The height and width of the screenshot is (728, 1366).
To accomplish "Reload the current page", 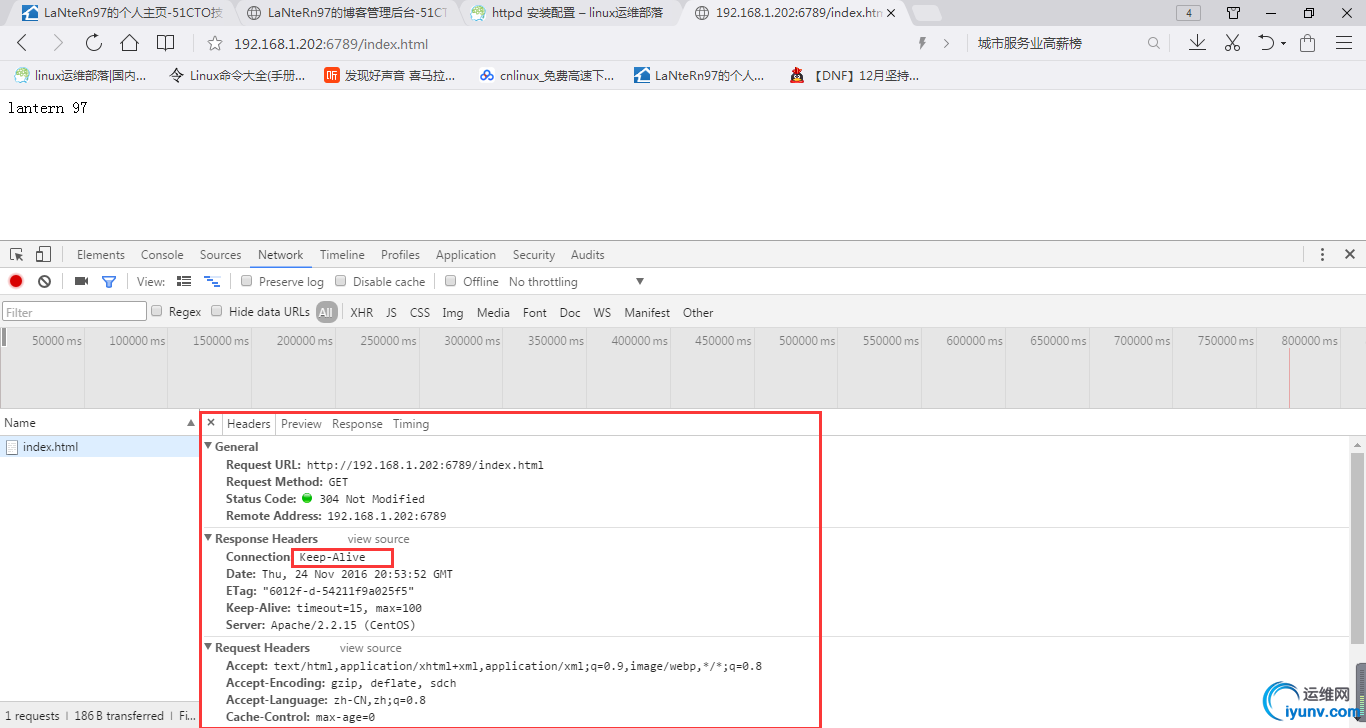I will [94, 43].
